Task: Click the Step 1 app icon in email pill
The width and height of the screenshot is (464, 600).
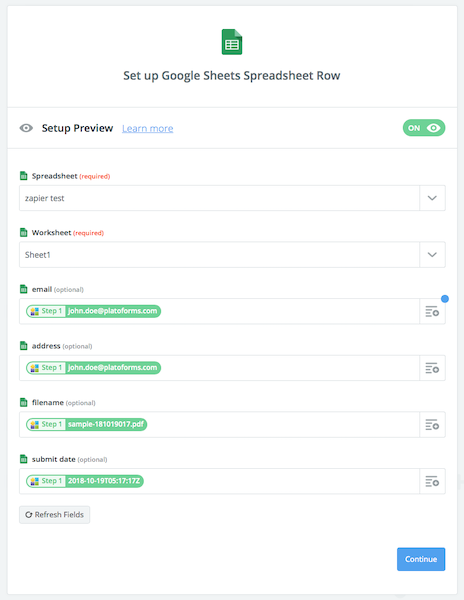Action: (x=35, y=311)
